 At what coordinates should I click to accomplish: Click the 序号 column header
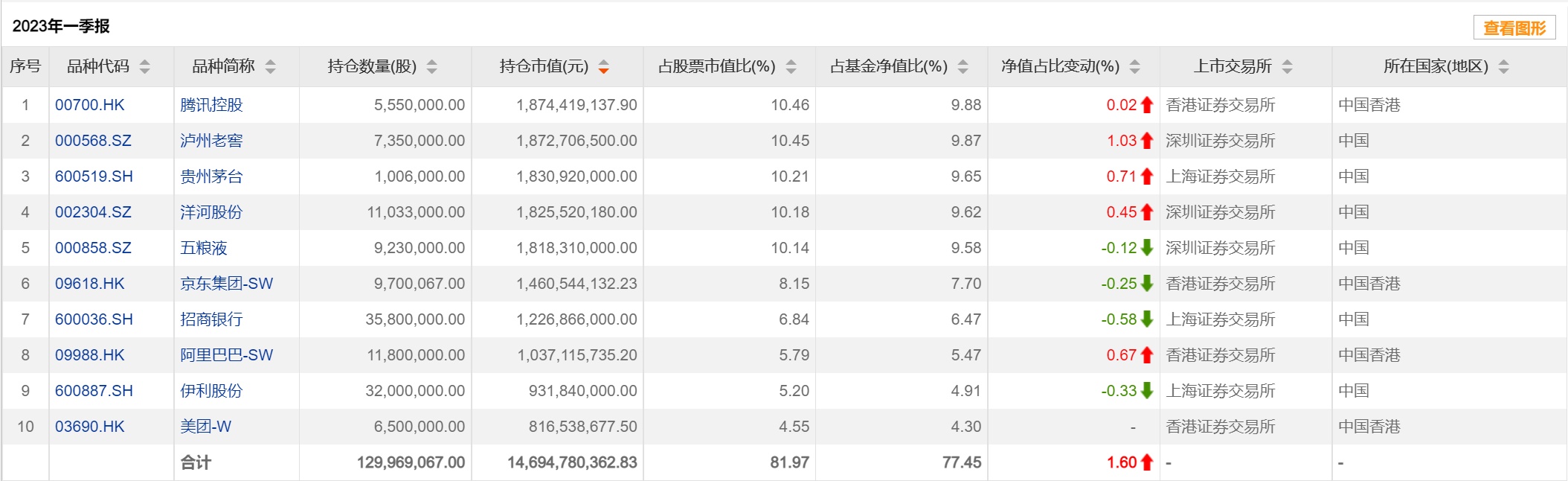coord(25,67)
